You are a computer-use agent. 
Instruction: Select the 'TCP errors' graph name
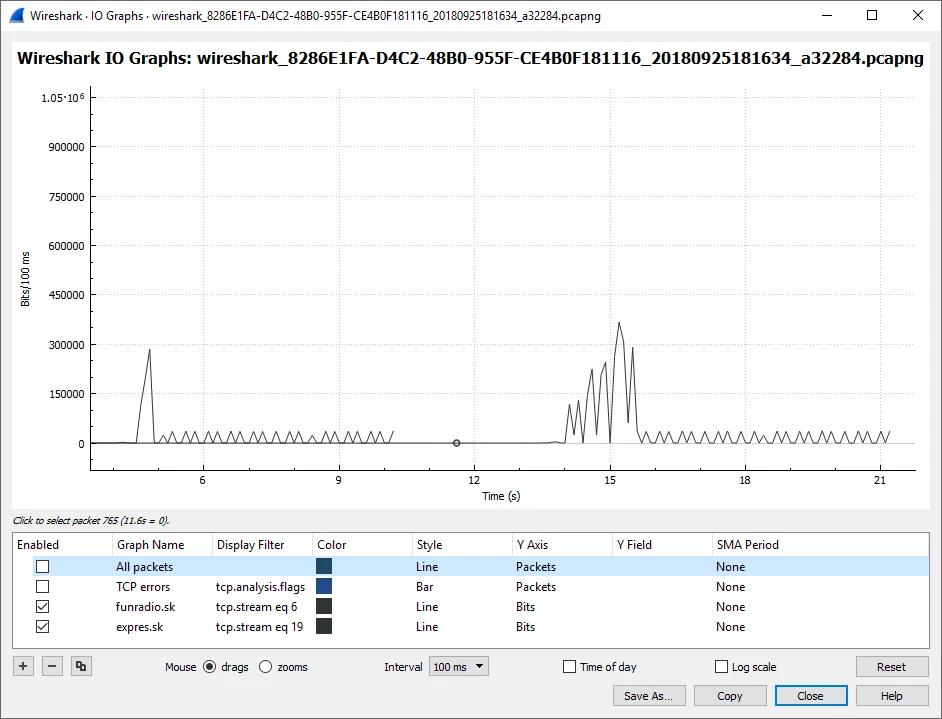point(143,586)
